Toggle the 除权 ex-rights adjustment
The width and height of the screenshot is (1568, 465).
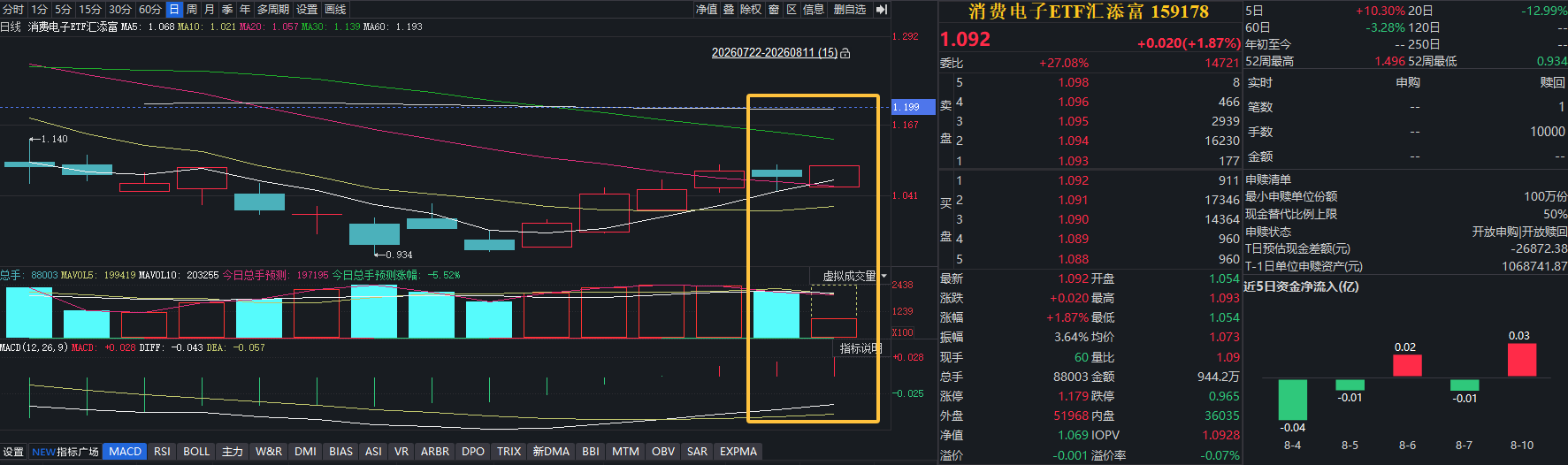[751, 9]
